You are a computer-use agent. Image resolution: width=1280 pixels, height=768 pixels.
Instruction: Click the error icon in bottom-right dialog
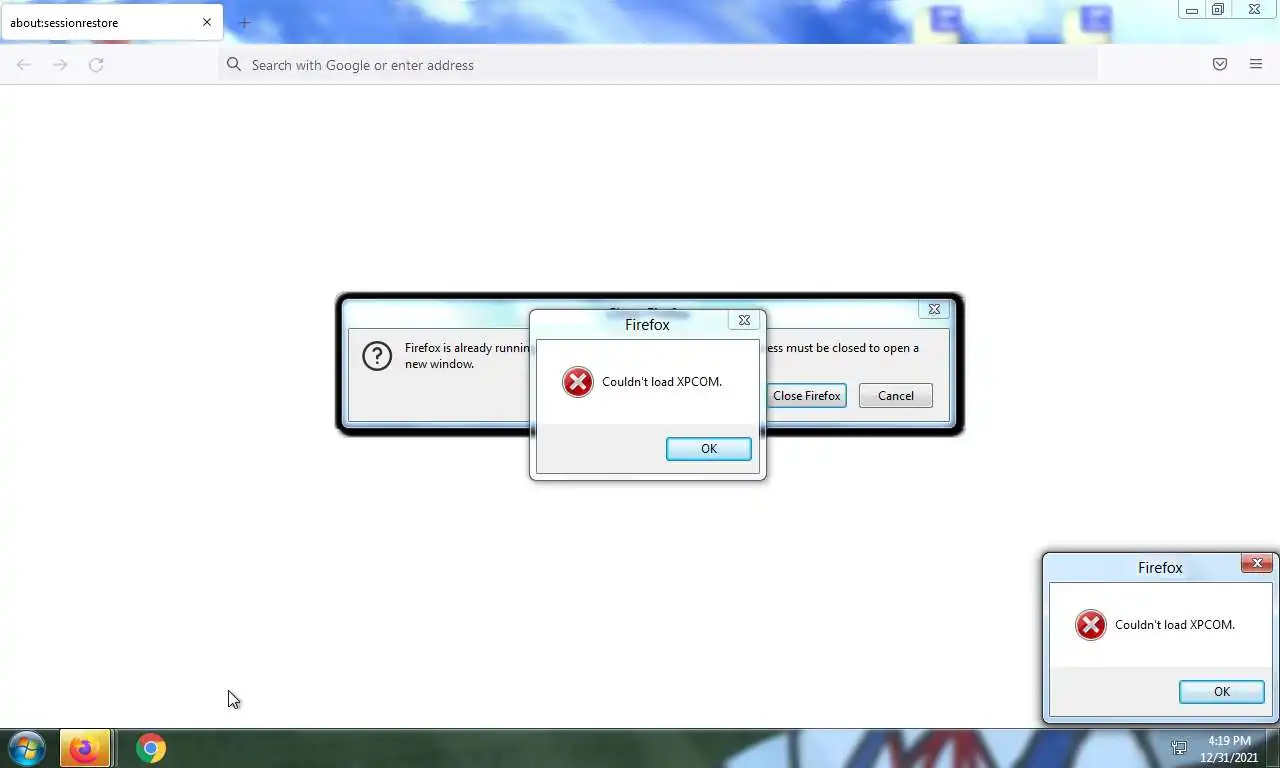click(x=1091, y=625)
